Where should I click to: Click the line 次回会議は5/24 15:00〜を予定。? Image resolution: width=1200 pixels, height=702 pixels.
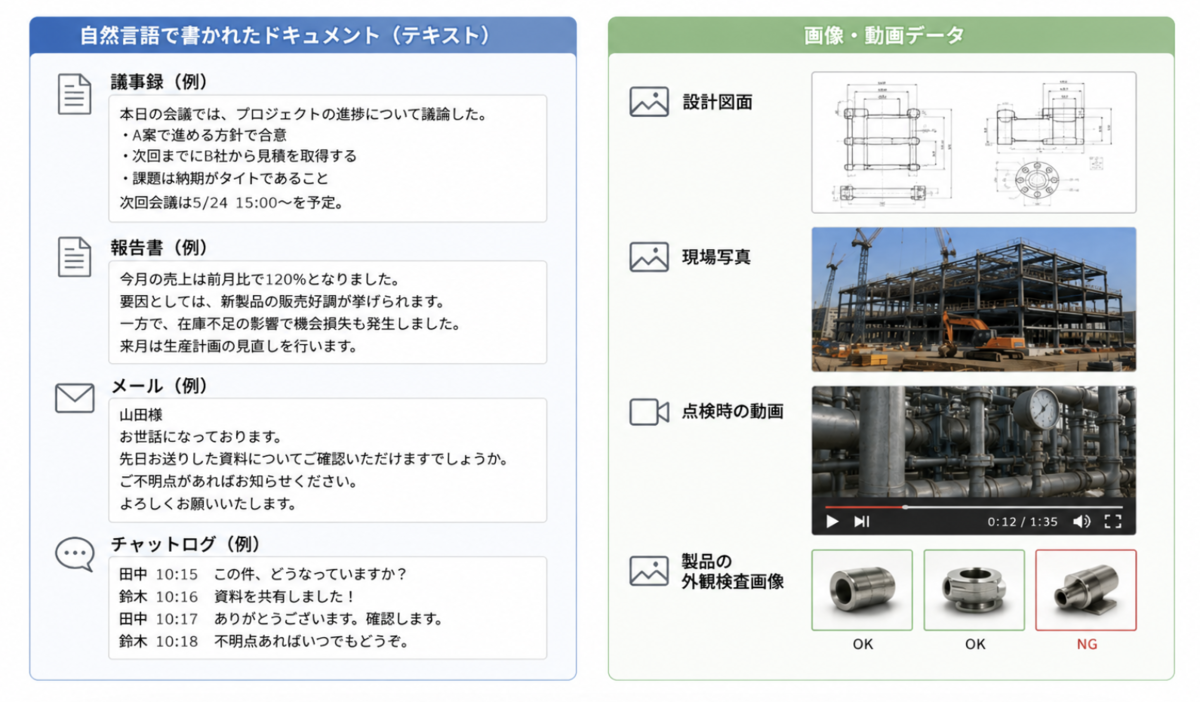tap(231, 202)
